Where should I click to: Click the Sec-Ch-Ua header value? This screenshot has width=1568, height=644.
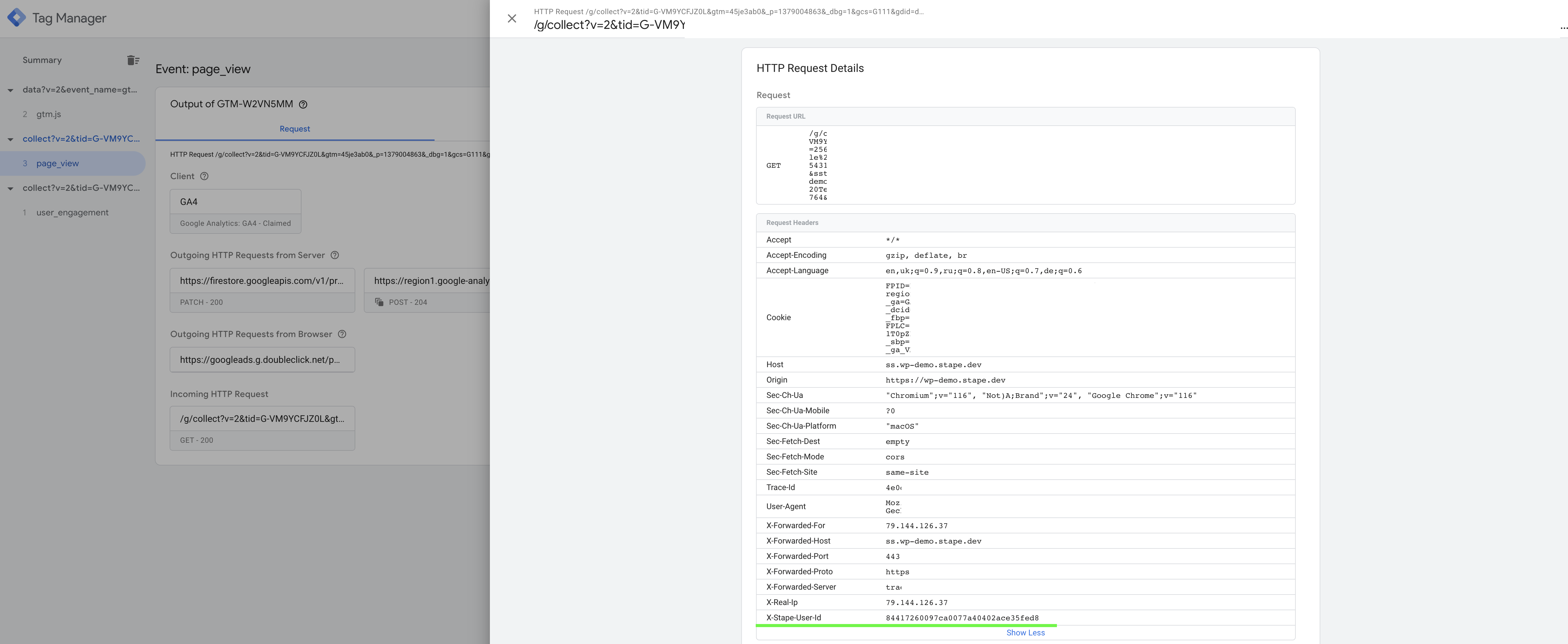click(1041, 396)
